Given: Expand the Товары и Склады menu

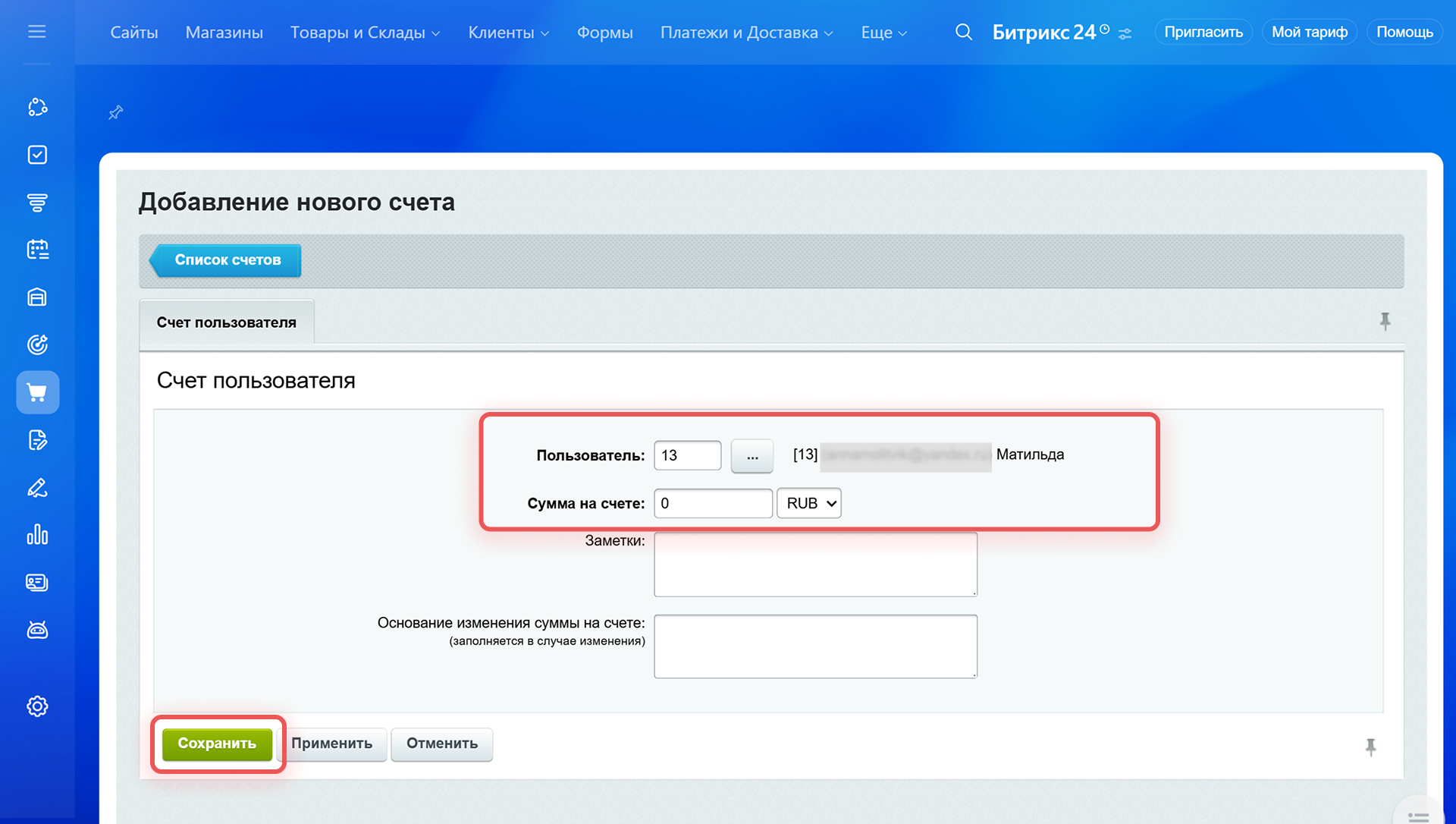Looking at the screenshot, I should pyautogui.click(x=365, y=33).
